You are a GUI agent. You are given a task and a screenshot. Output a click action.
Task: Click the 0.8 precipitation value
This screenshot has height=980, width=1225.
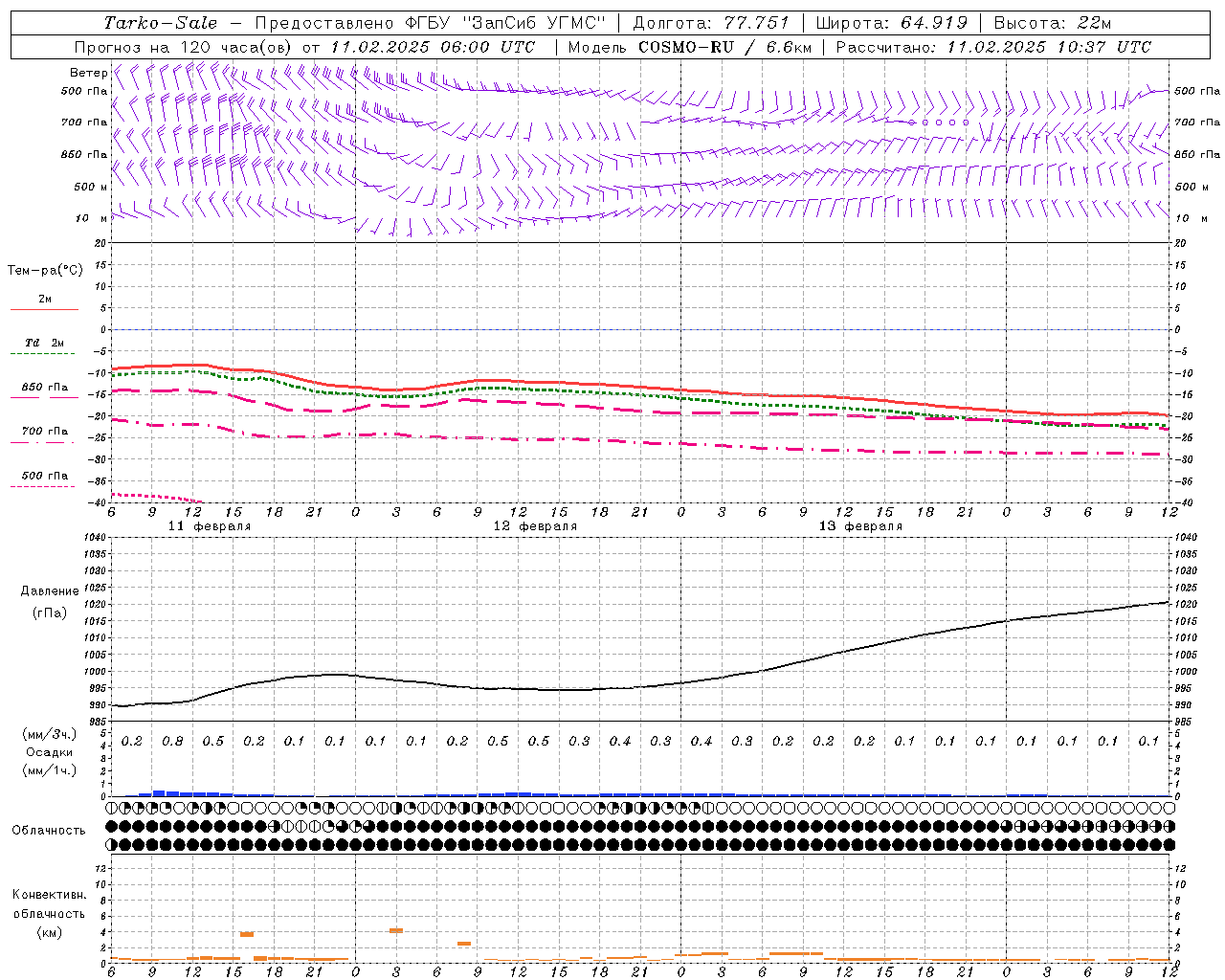tap(172, 742)
